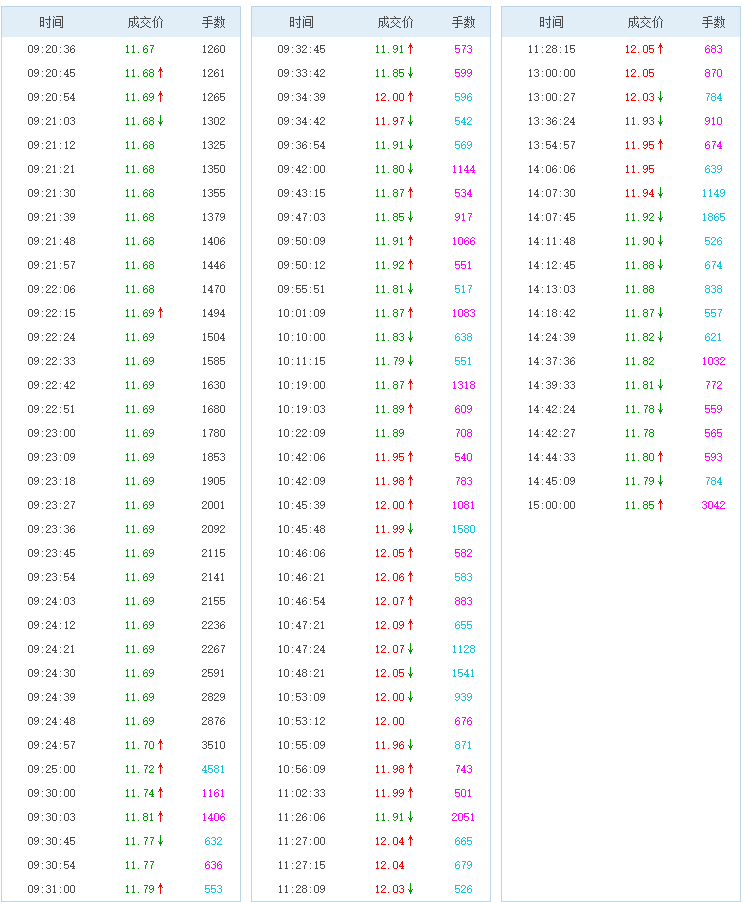The width and height of the screenshot is (743, 902).
Task: Select the volume 1083
Action: 464,314
